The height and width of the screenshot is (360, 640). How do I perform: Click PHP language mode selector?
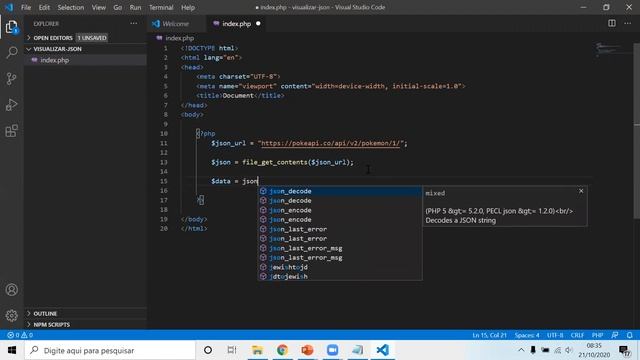(597, 335)
